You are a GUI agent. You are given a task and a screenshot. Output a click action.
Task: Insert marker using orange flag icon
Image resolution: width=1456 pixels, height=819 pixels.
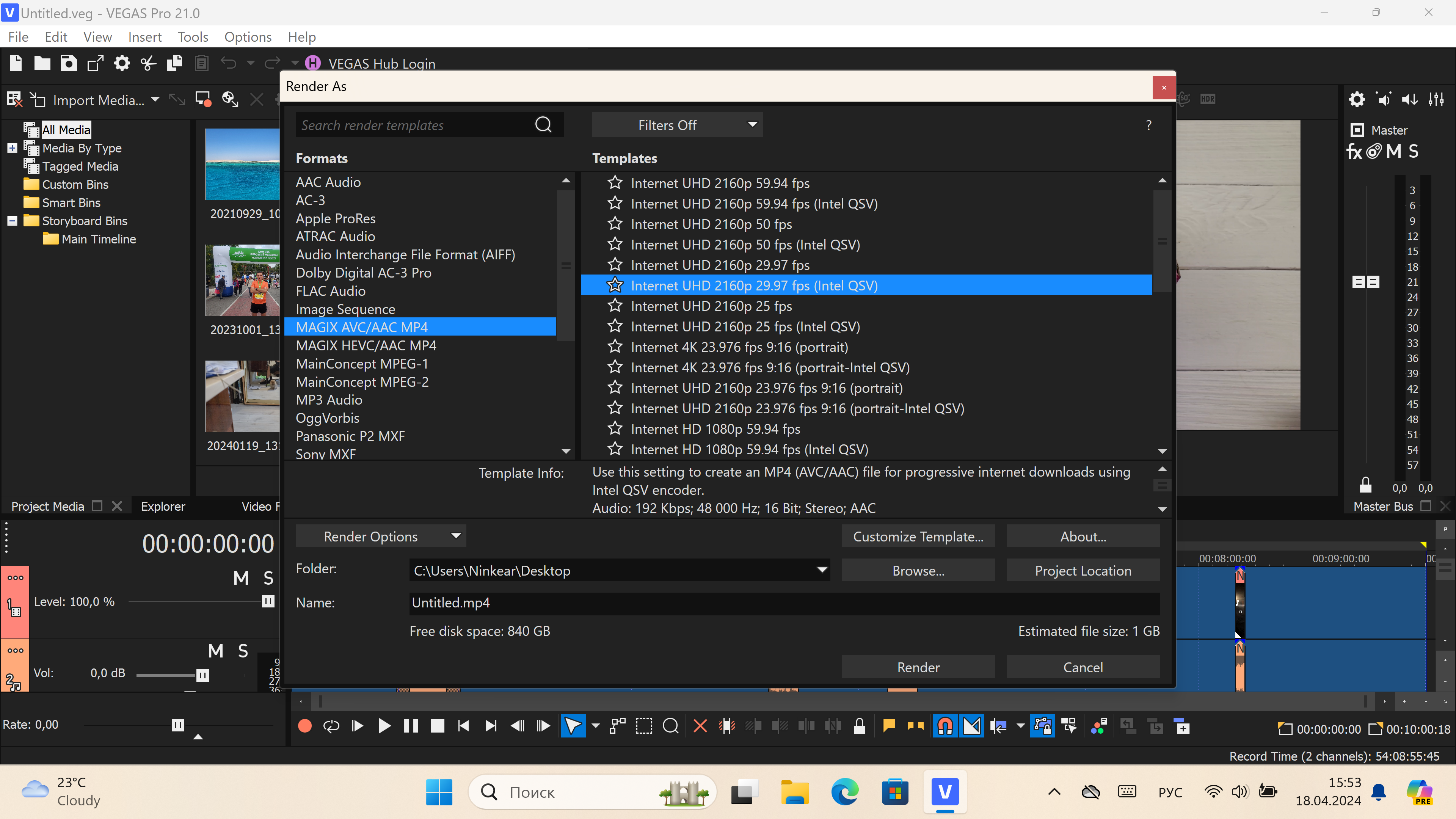[x=888, y=726]
